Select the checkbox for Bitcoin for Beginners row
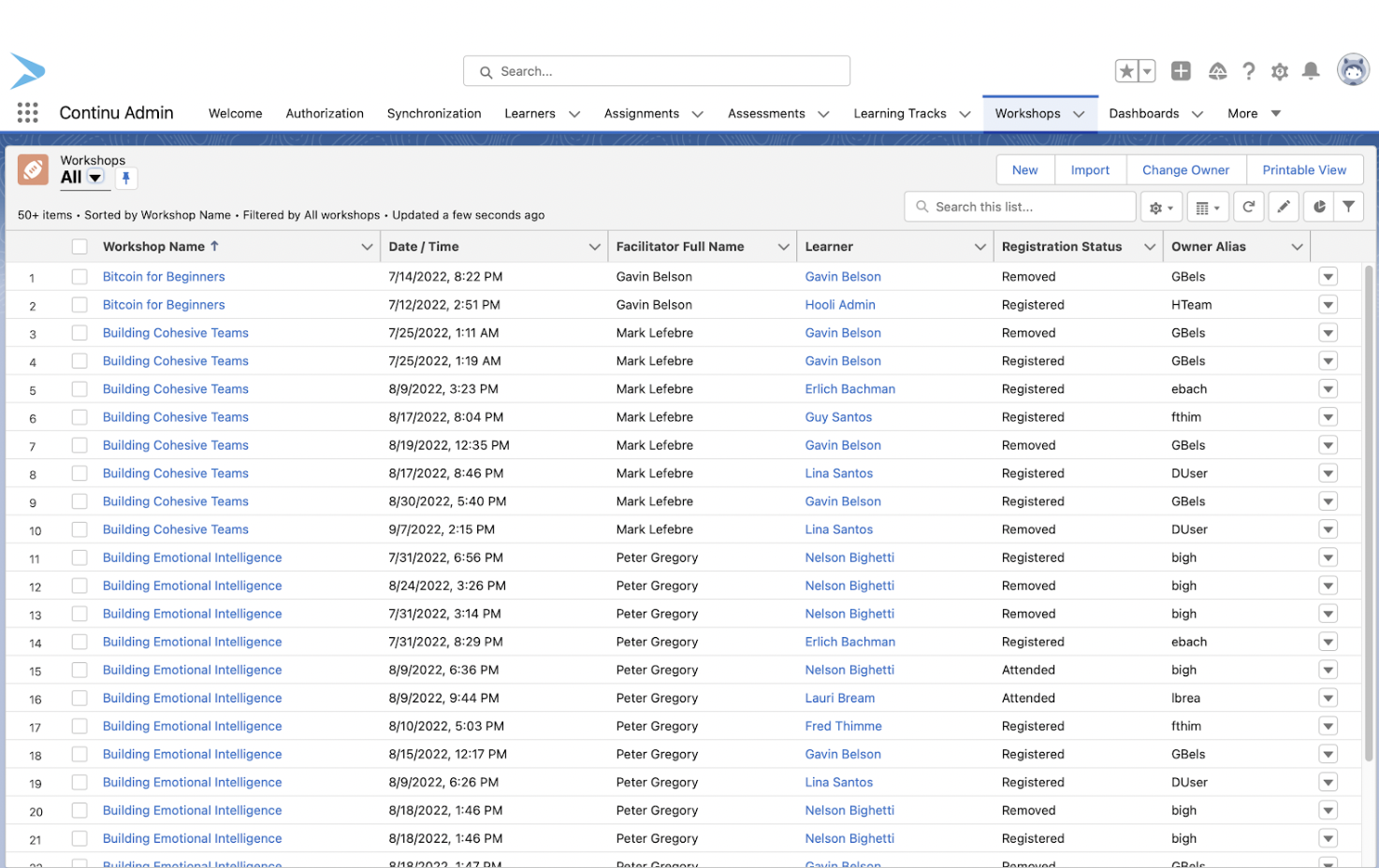This screenshot has height=868, width=1379. pyautogui.click(x=80, y=276)
